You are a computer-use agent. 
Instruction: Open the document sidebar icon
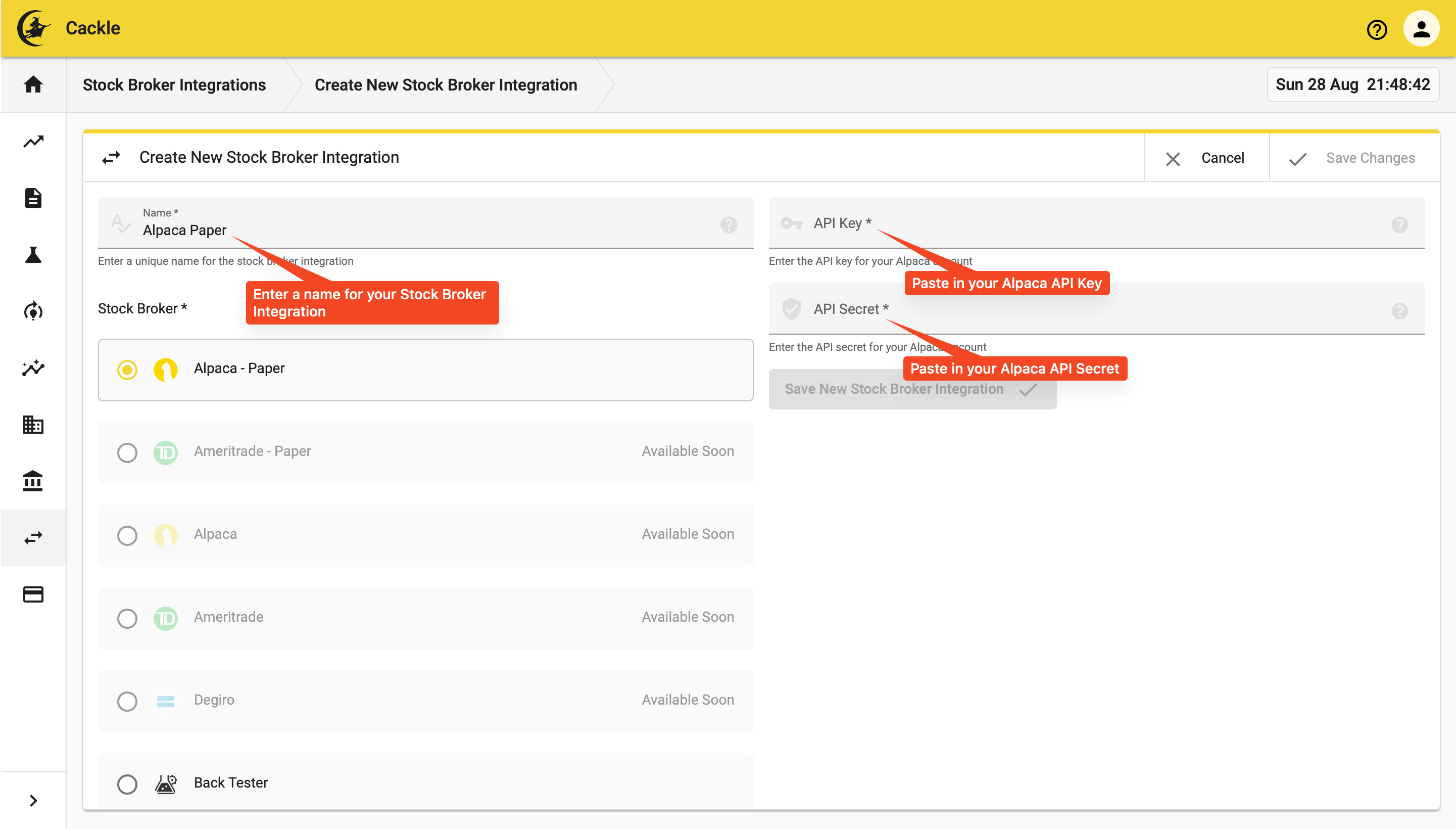point(33,198)
